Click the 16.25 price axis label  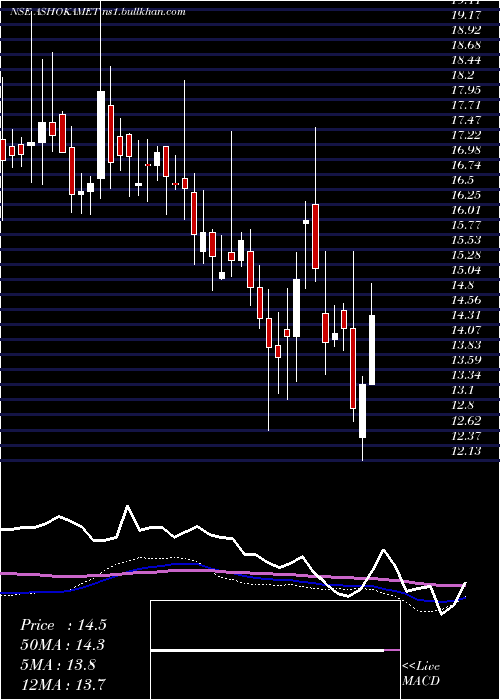point(466,195)
